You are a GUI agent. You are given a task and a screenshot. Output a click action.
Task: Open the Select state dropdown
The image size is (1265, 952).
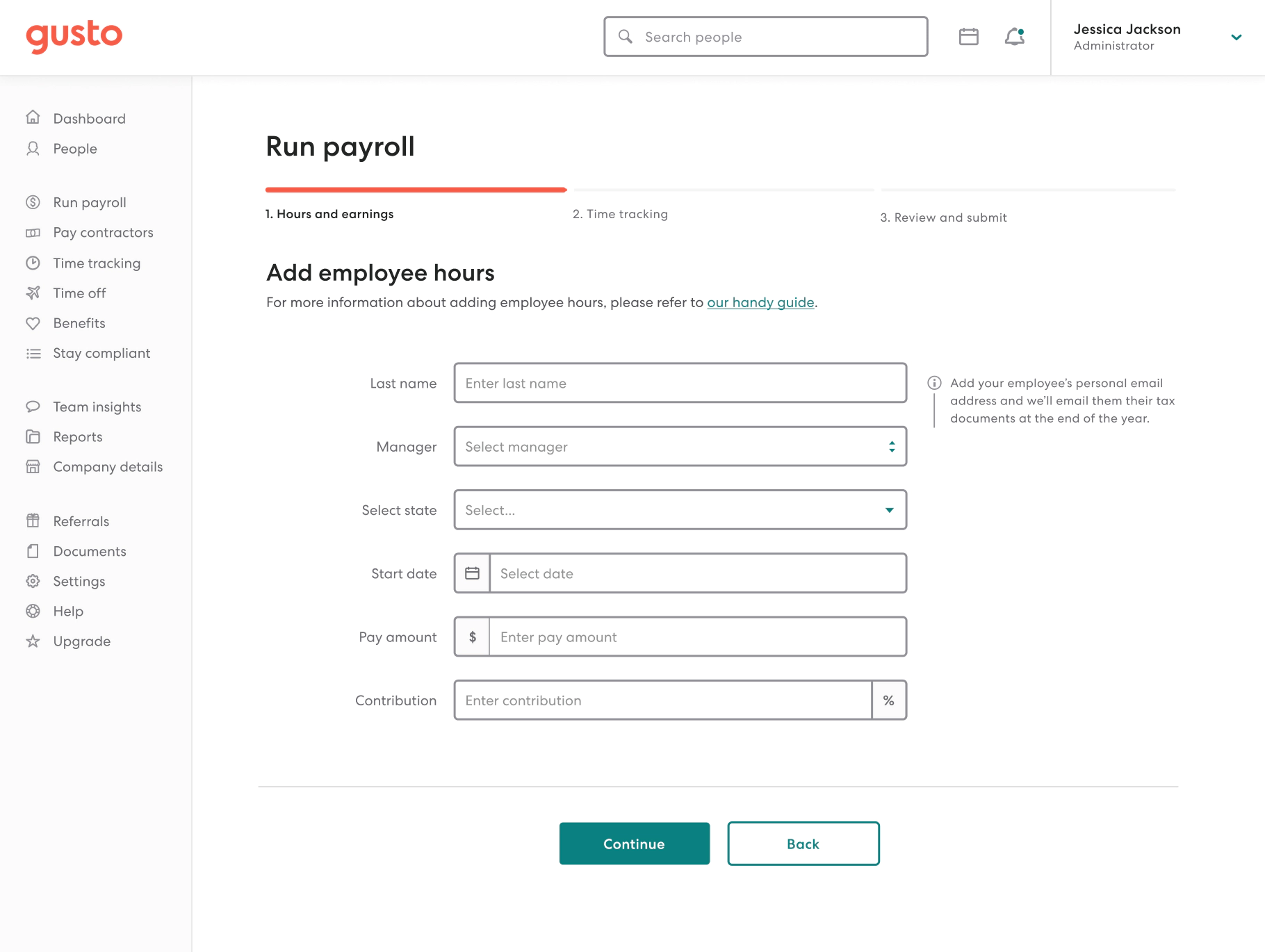680,510
